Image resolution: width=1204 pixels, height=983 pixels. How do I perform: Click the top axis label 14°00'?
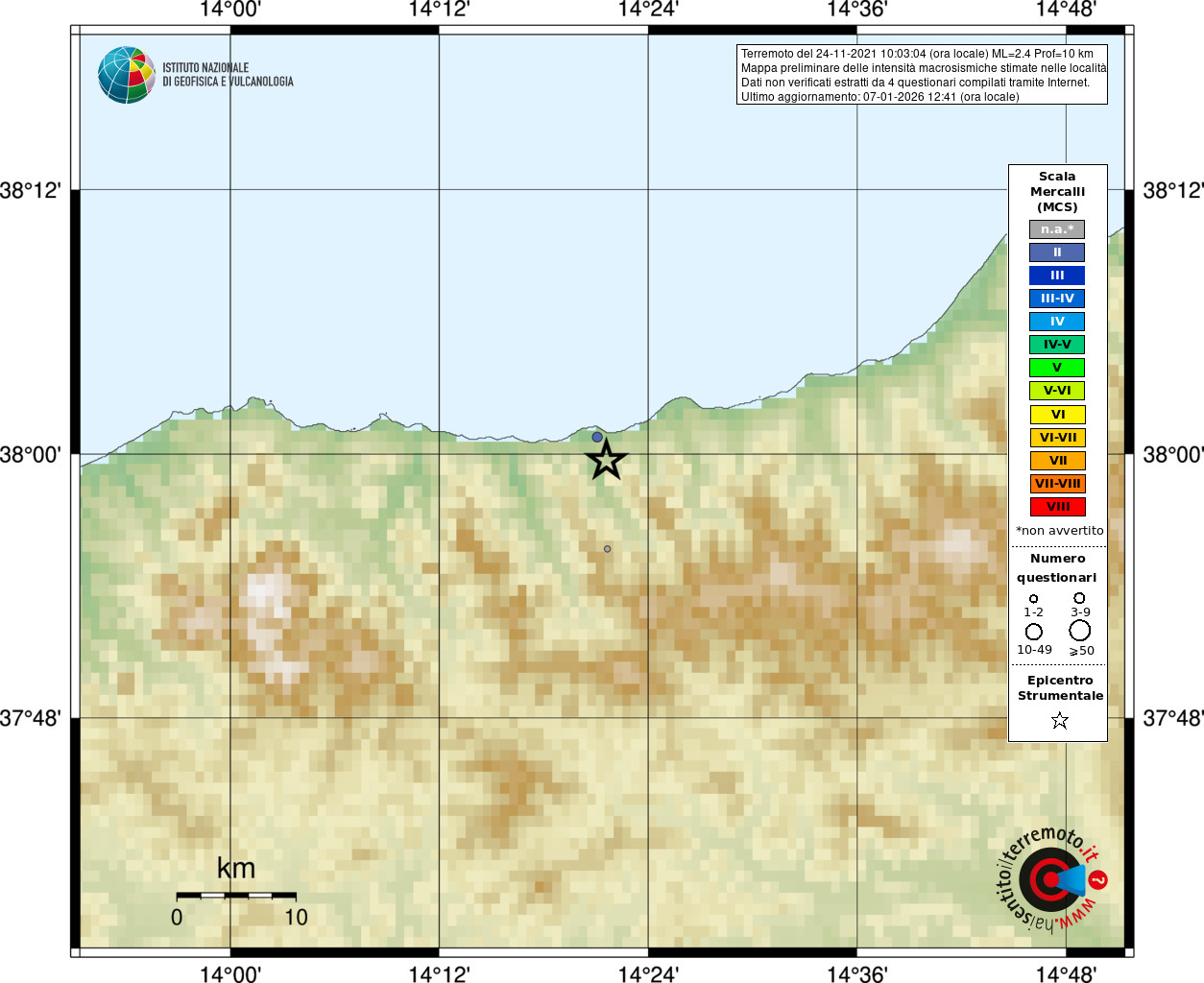coord(230,10)
